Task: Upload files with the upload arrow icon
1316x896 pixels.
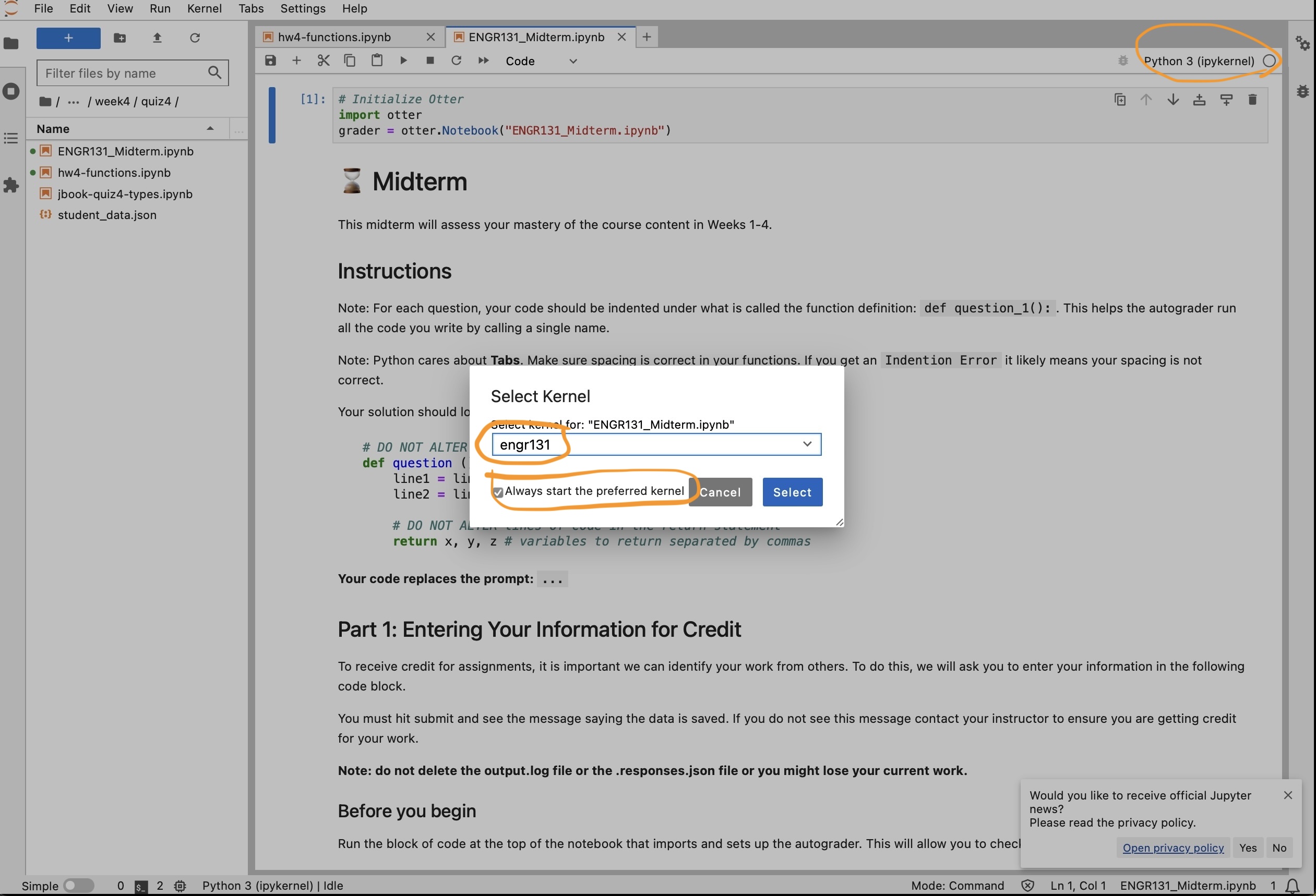Action: (158, 38)
